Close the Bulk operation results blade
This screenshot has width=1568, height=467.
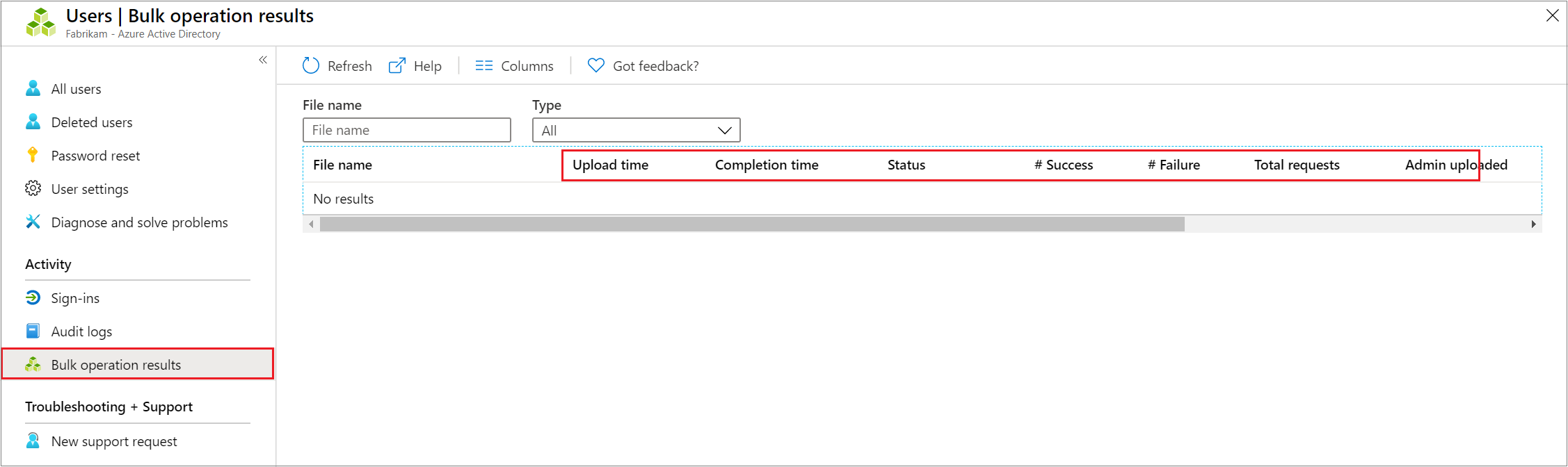[1552, 15]
